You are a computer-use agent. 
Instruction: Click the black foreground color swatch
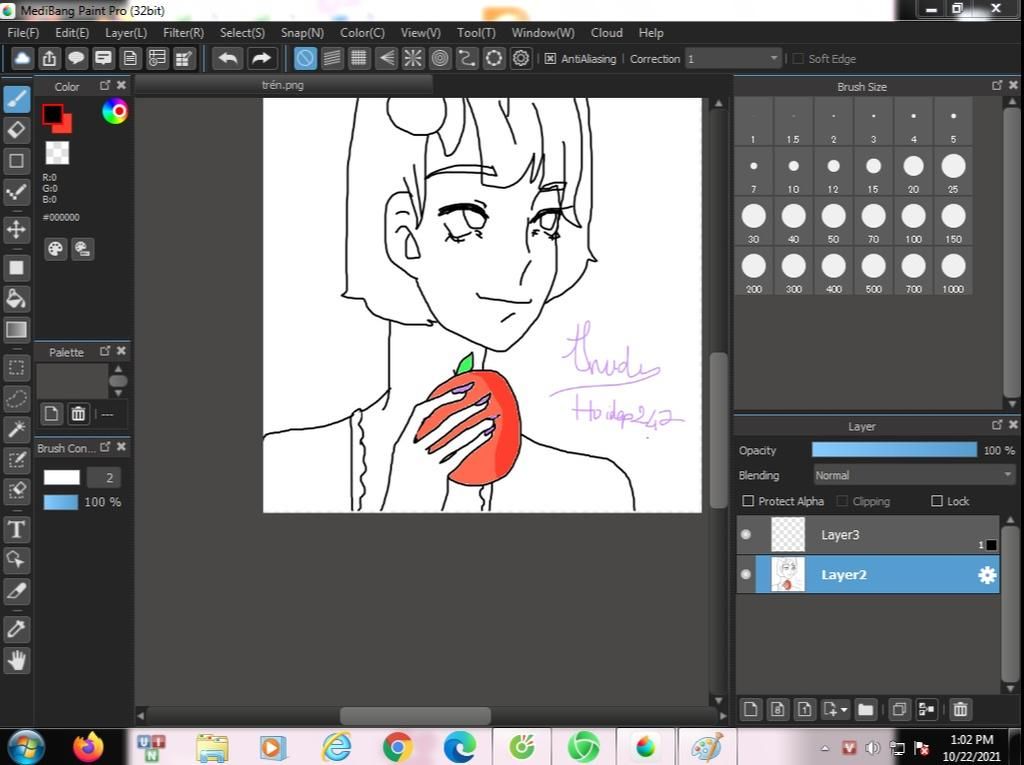click(x=52, y=114)
